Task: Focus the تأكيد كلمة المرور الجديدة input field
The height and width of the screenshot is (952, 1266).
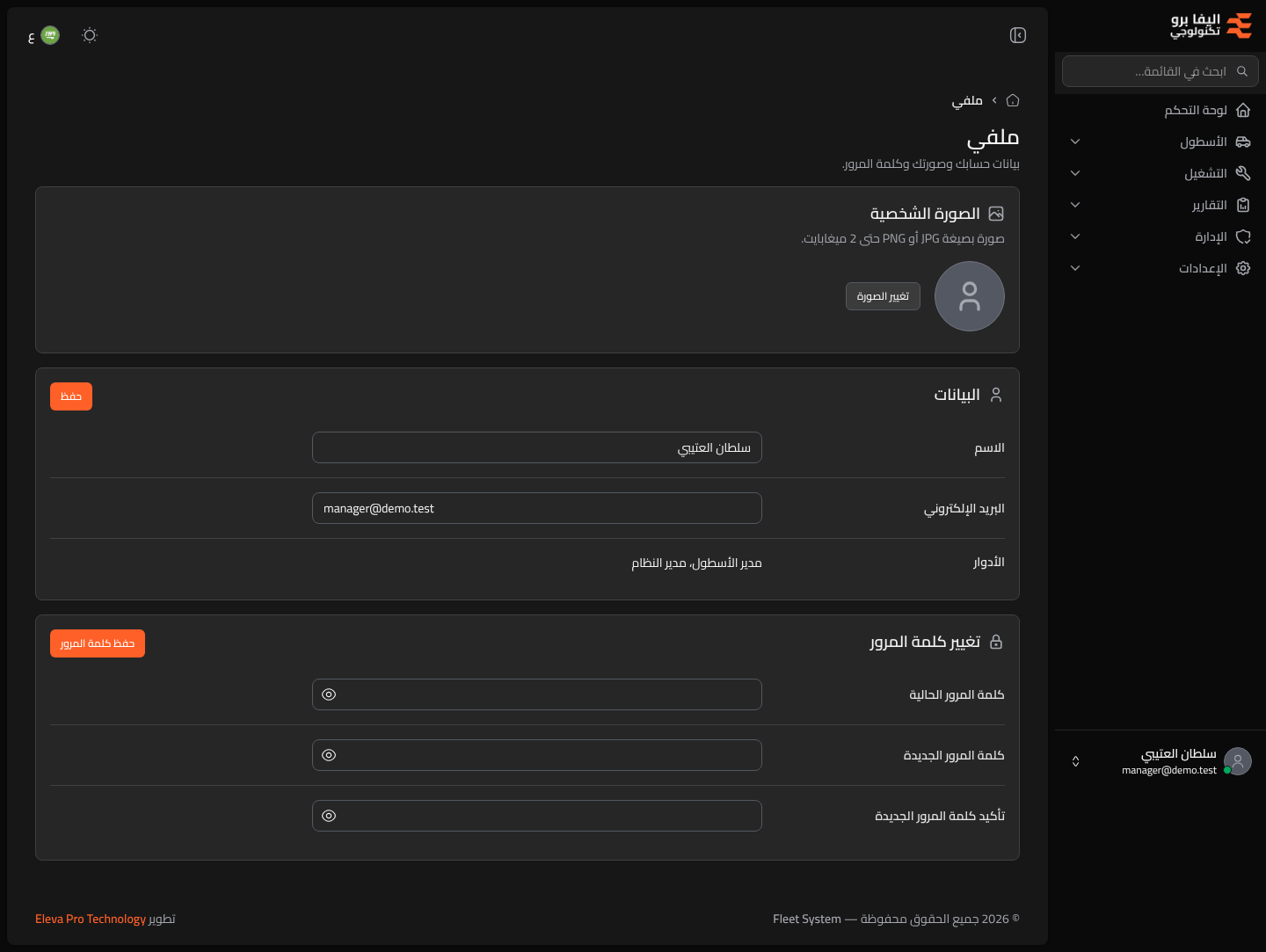Action: point(537,816)
